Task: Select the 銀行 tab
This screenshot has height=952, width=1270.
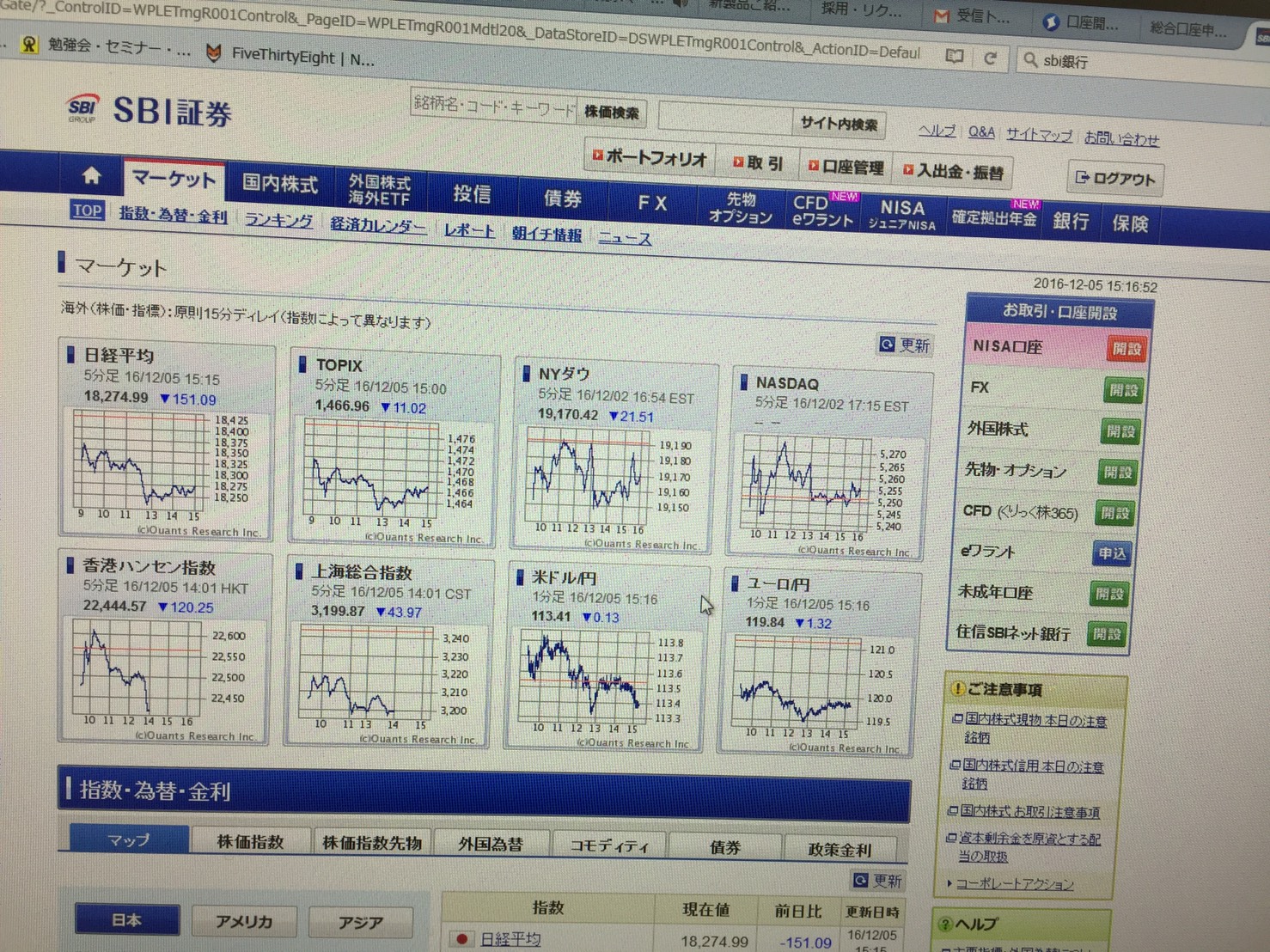Action: (x=1072, y=222)
